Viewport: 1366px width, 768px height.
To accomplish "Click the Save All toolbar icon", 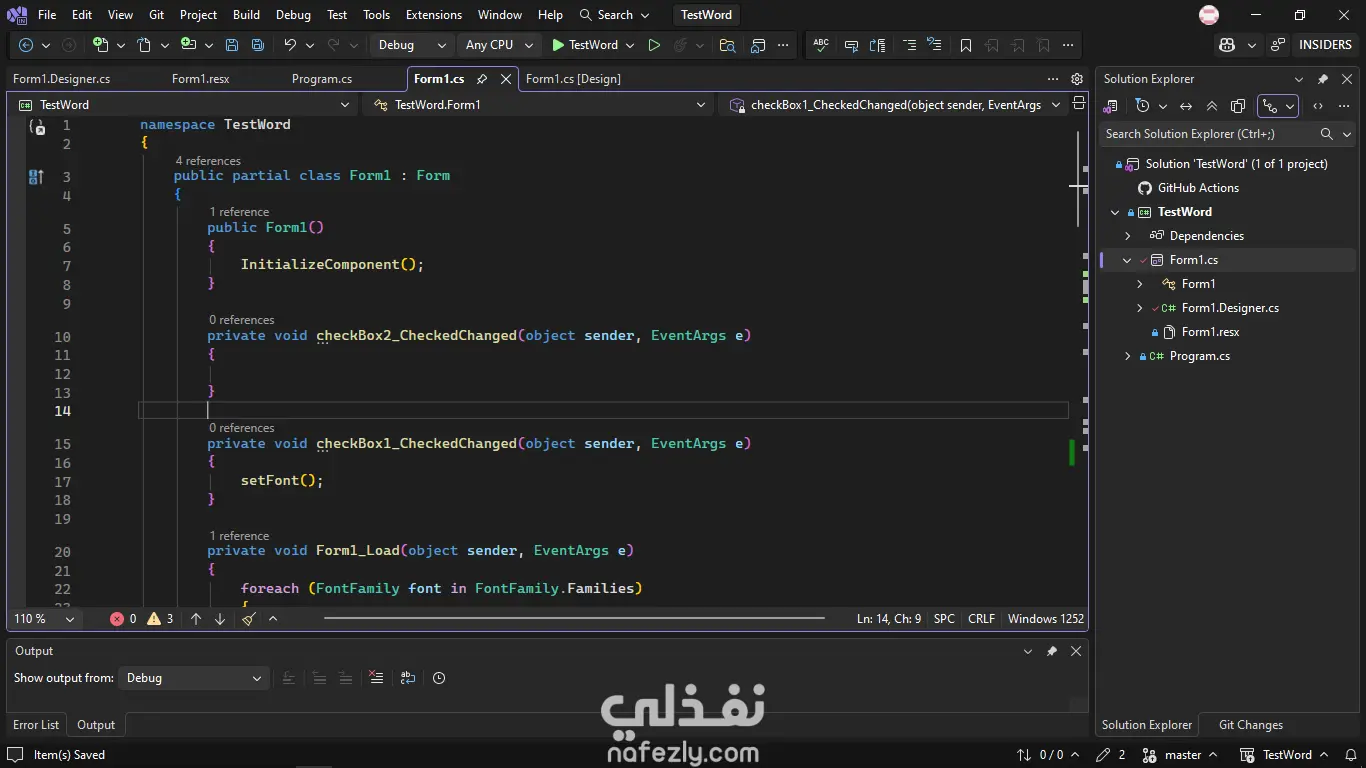I will tap(258, 45).
